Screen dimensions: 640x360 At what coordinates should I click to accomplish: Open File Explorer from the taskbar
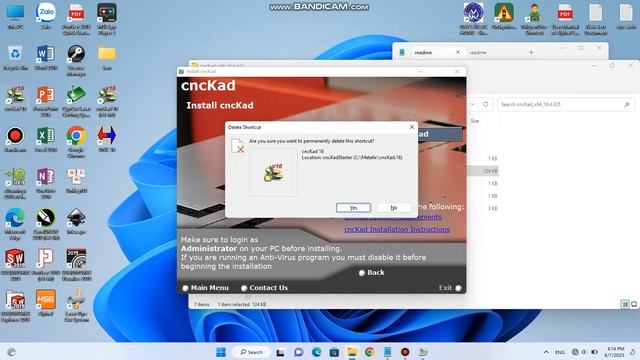pyautogui.click(x=352, y=352)
